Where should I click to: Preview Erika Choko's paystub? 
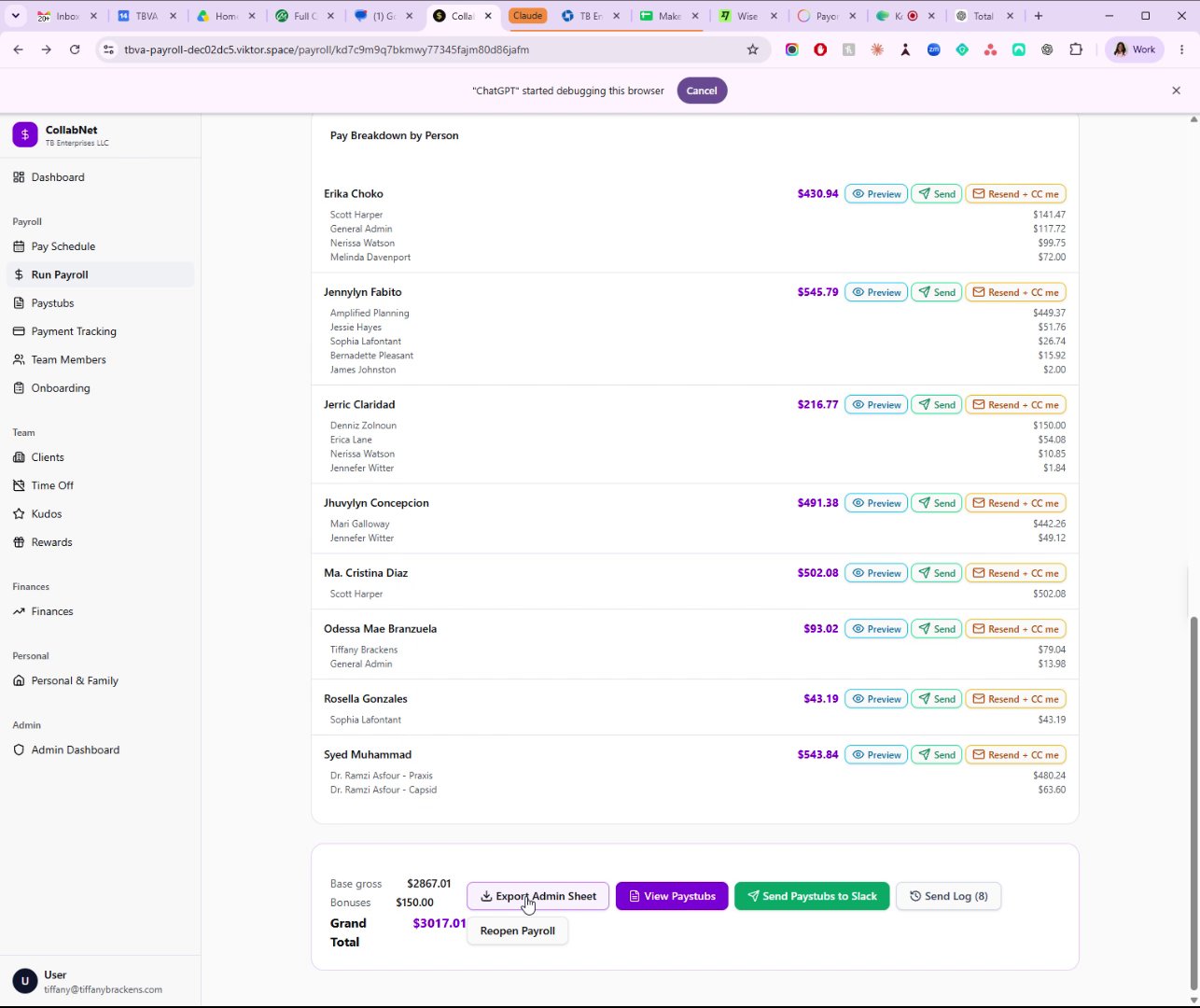(x=876, y=194)
